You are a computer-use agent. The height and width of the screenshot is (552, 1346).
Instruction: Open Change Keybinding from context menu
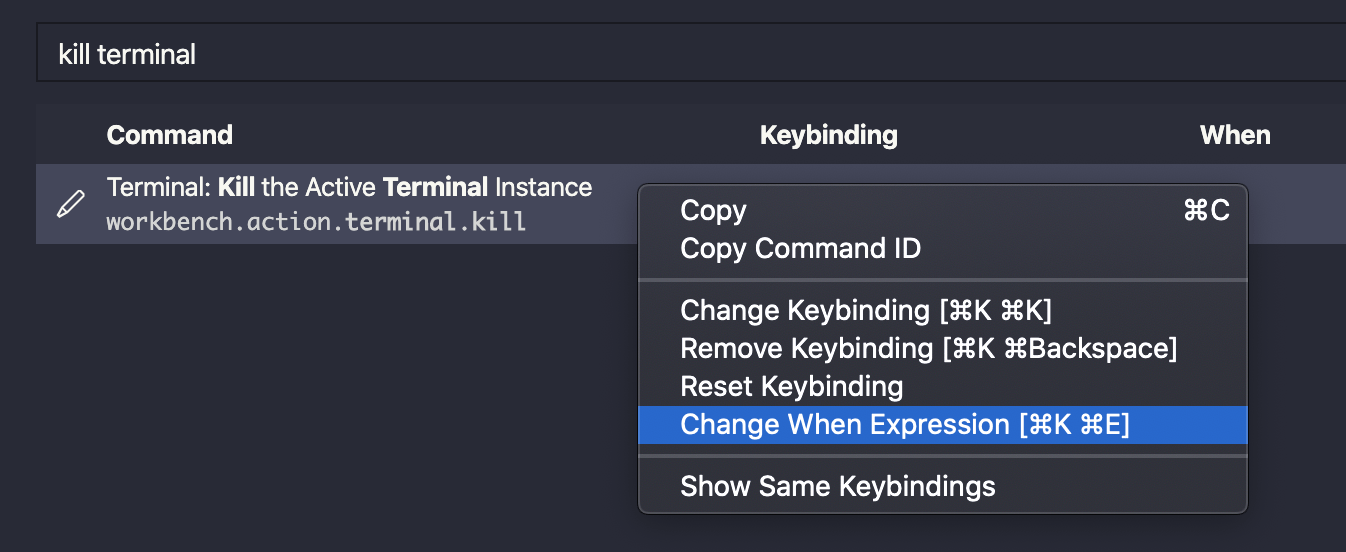point(866,311)
